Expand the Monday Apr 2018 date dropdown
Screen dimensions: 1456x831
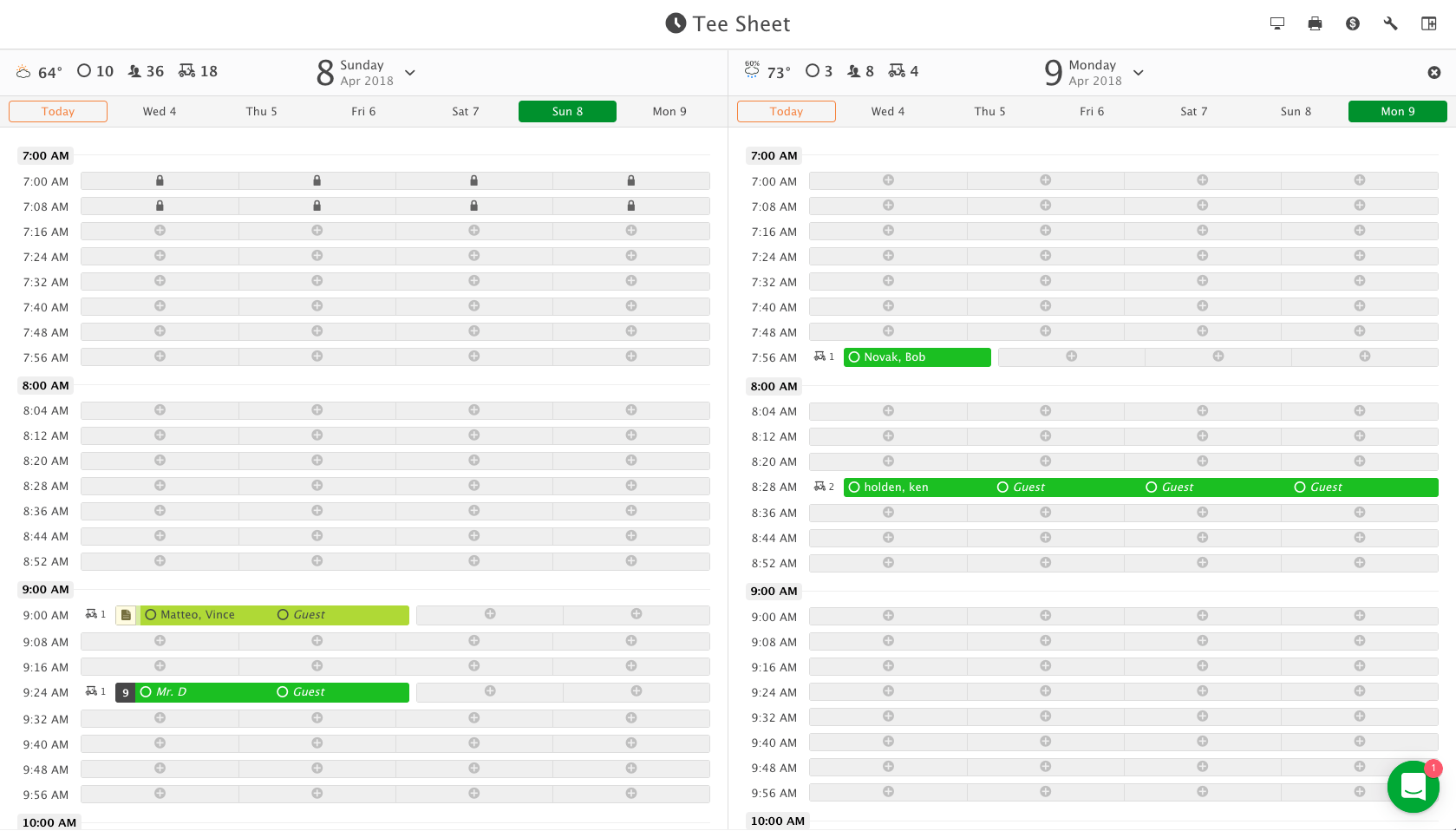pyautogui.click(x=1139, y=73)
